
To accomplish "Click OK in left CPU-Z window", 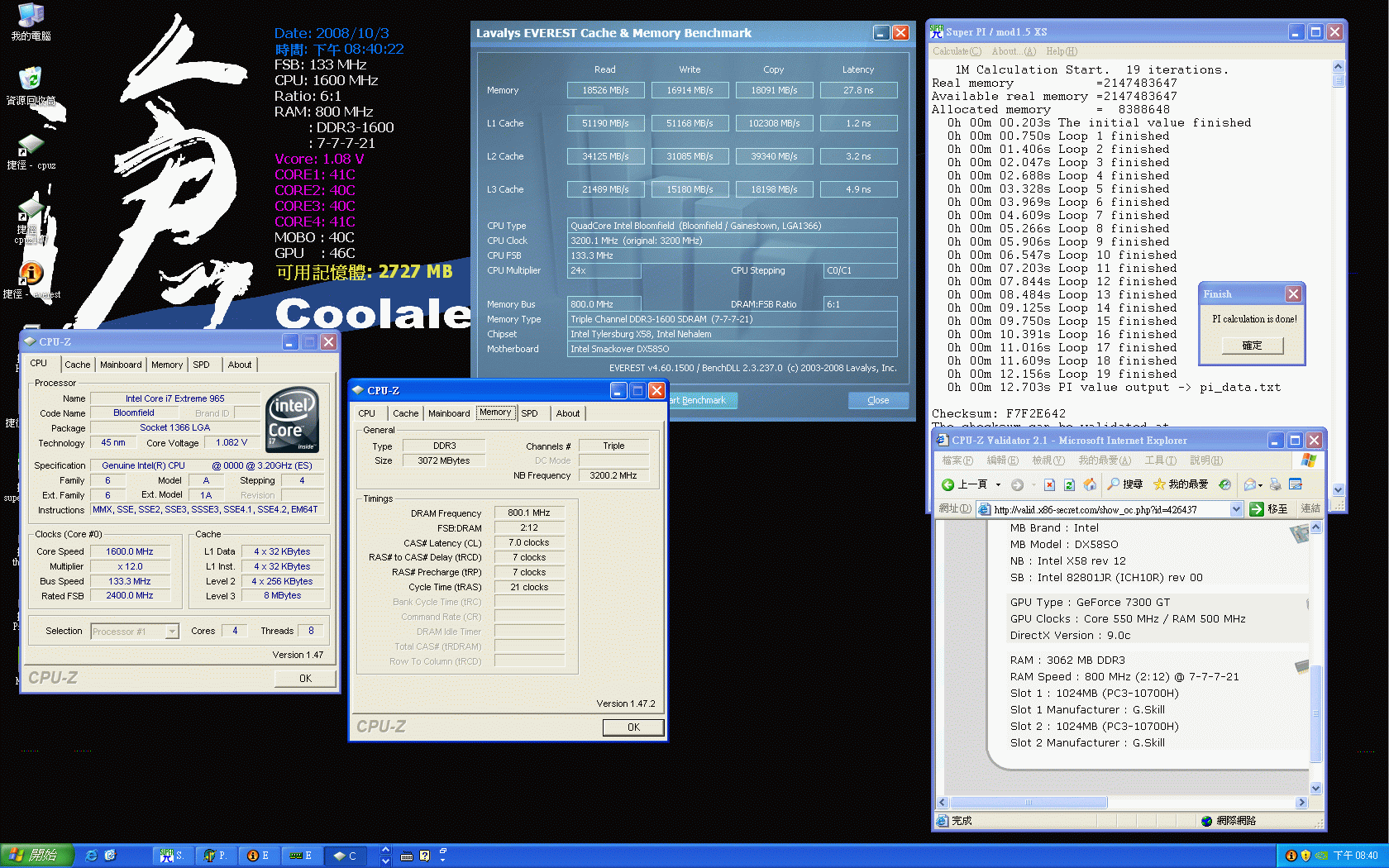I will (305, 678).
